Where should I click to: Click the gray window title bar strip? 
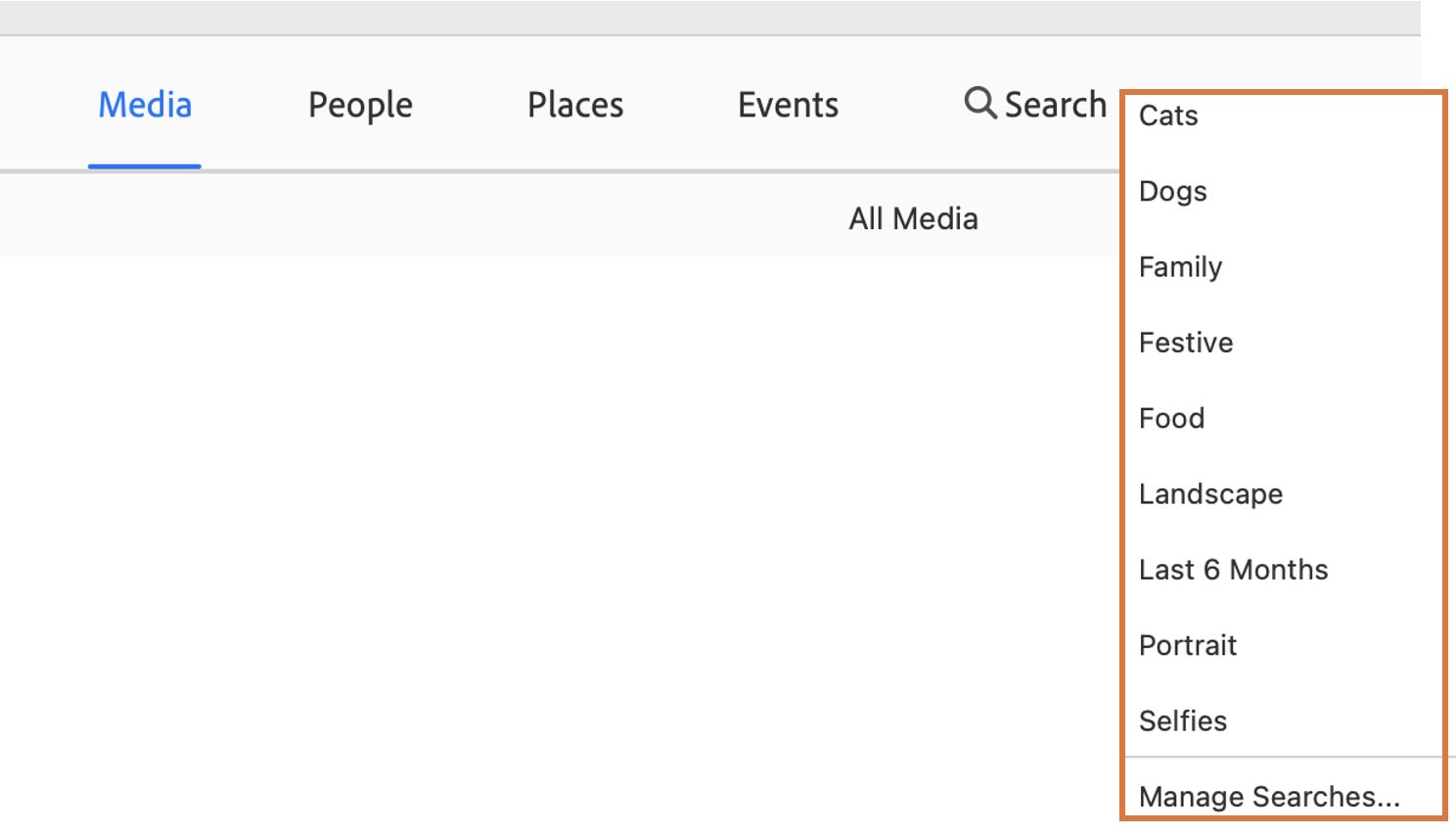(685, 17)
